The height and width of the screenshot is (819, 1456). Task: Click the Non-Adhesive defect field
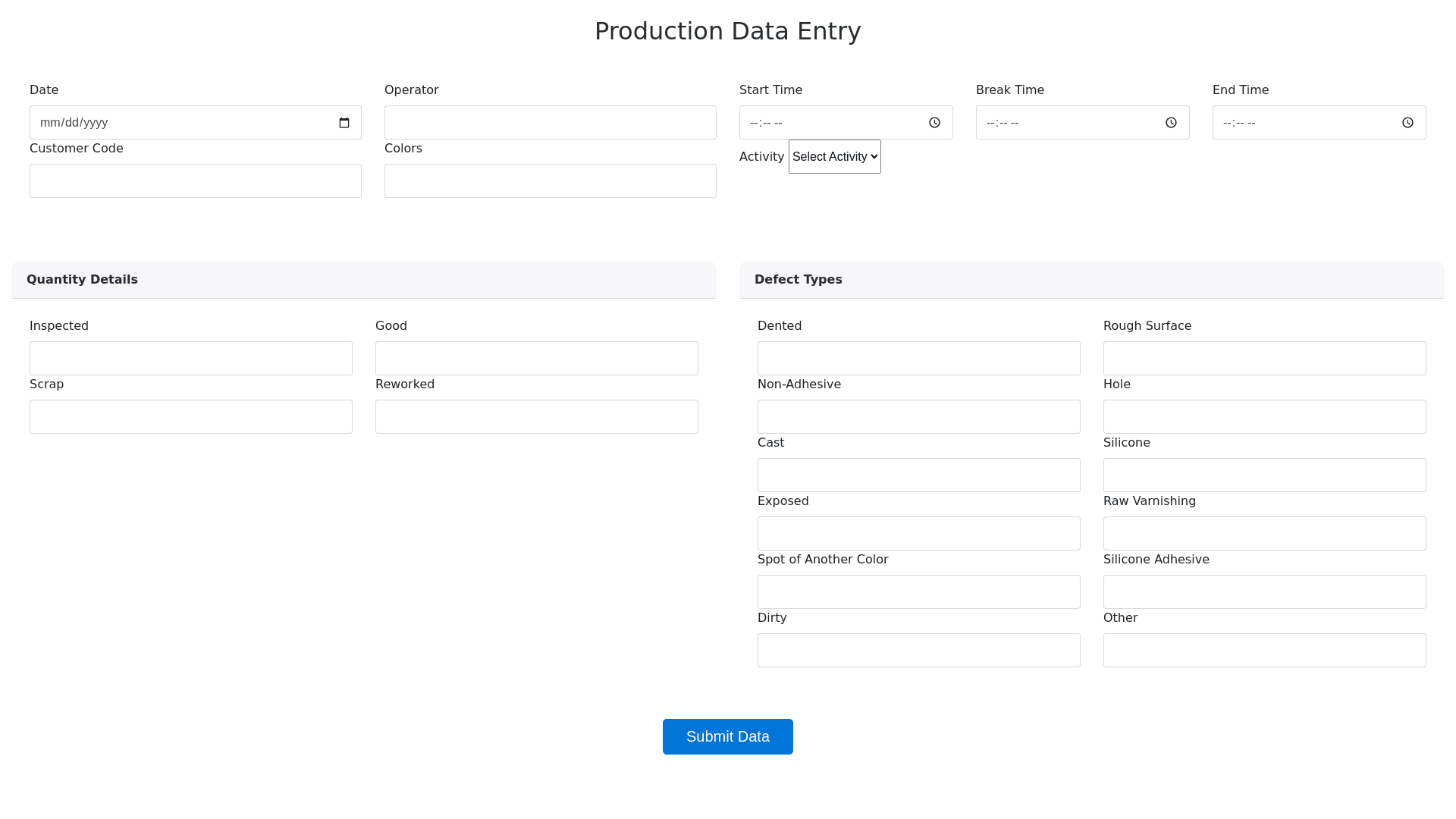[x=918, y=417]
